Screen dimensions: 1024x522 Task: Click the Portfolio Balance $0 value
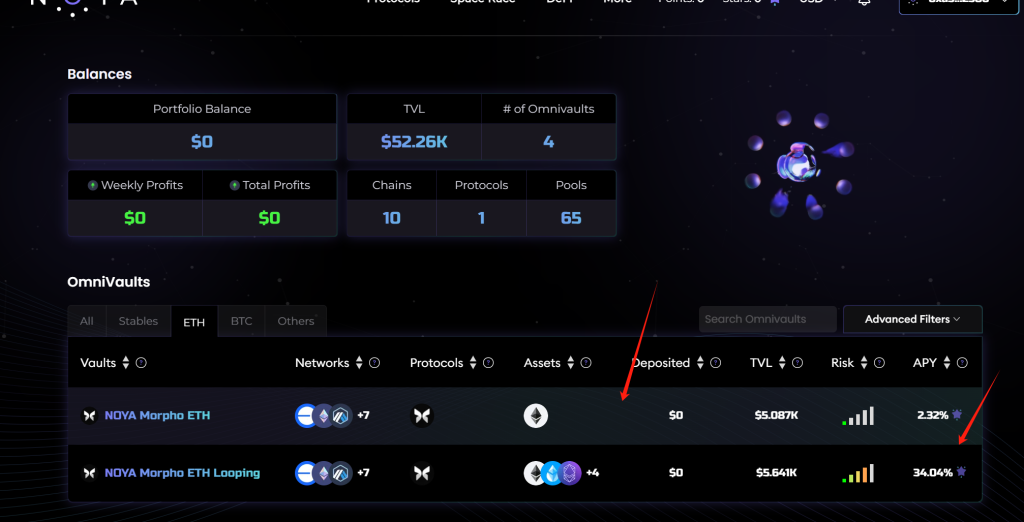[202, 142]
